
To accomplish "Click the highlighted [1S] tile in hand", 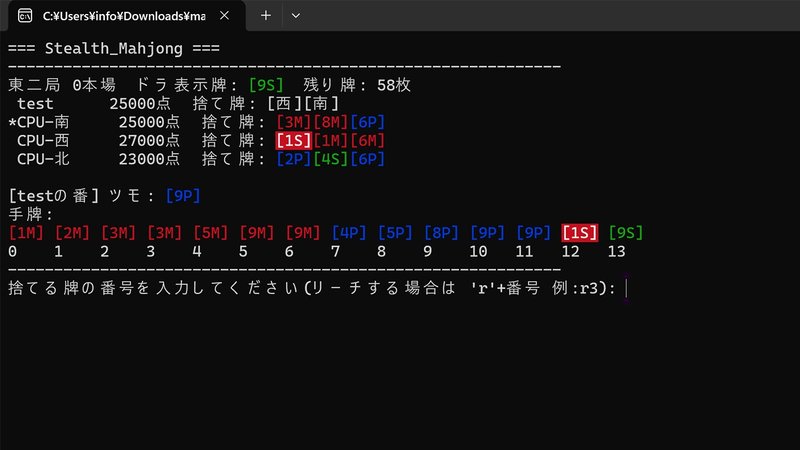I will 580,233.
